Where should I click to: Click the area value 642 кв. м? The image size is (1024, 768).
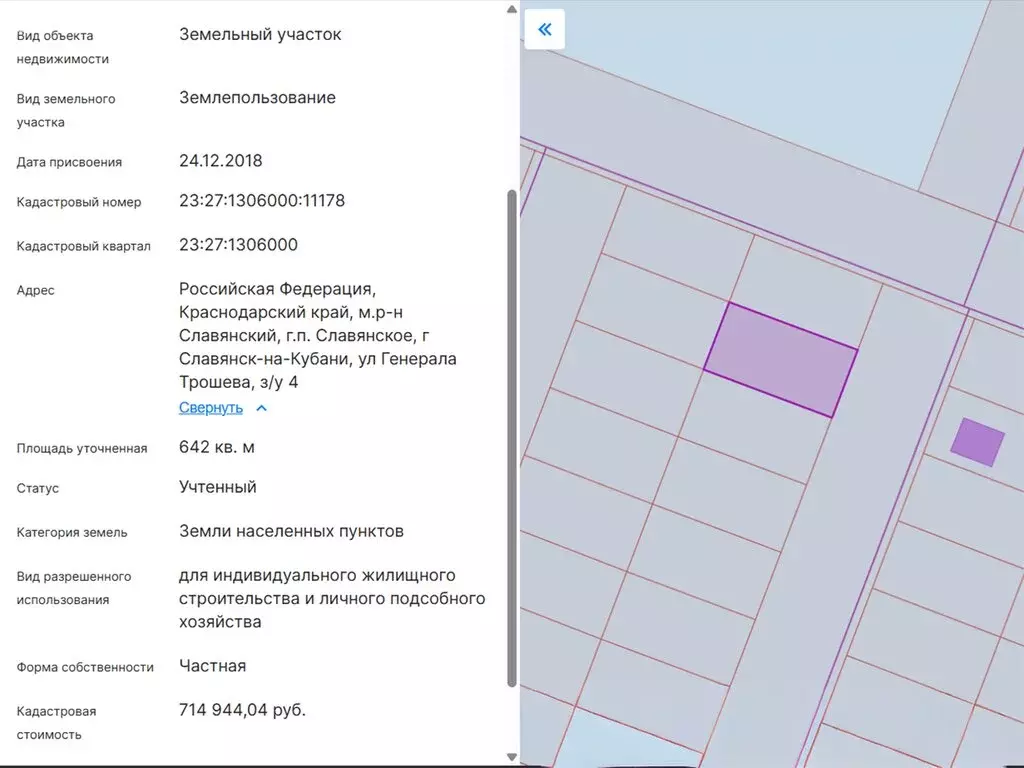coord(216,447)
